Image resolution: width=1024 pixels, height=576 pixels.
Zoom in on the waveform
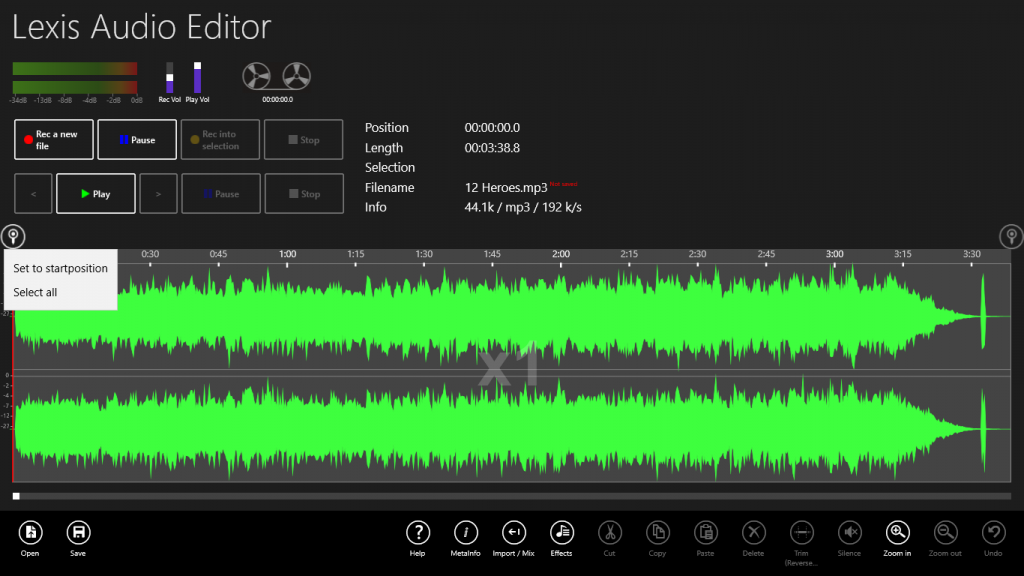click(896, 533)
